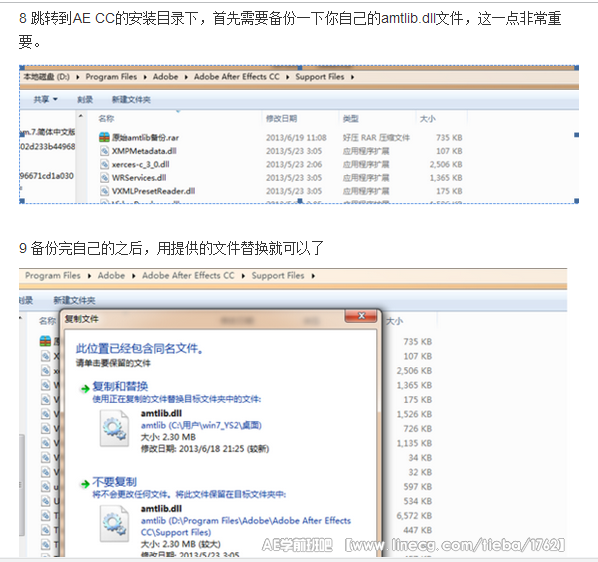Click 刻录 in the step 8 toolbar
Screen dimensions: 598x562
[85, 100]
